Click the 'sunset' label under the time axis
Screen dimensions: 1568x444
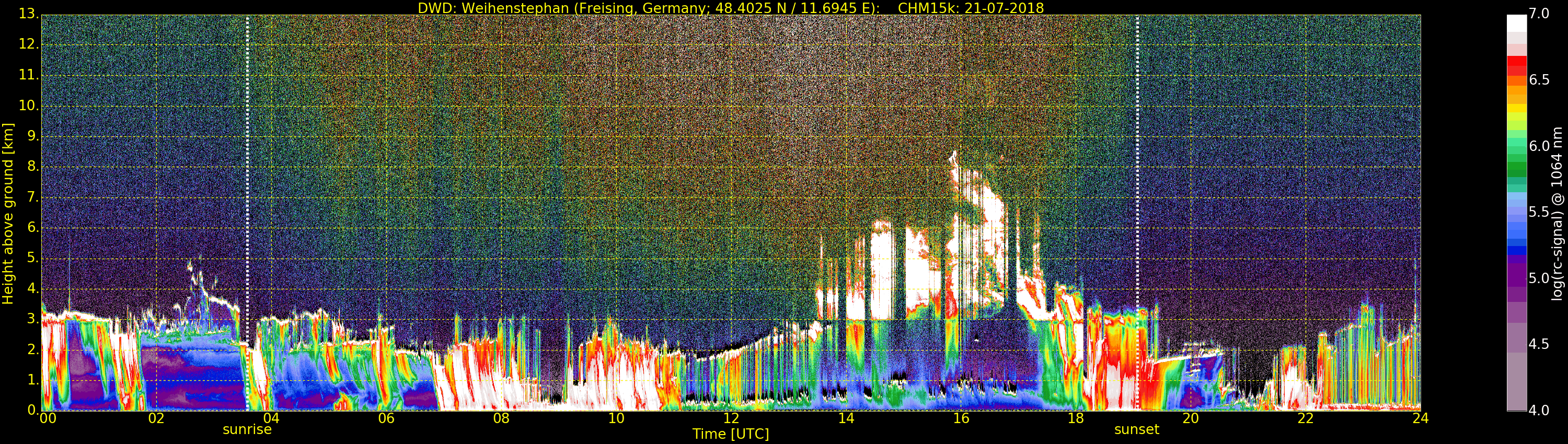pos(1136,429)
